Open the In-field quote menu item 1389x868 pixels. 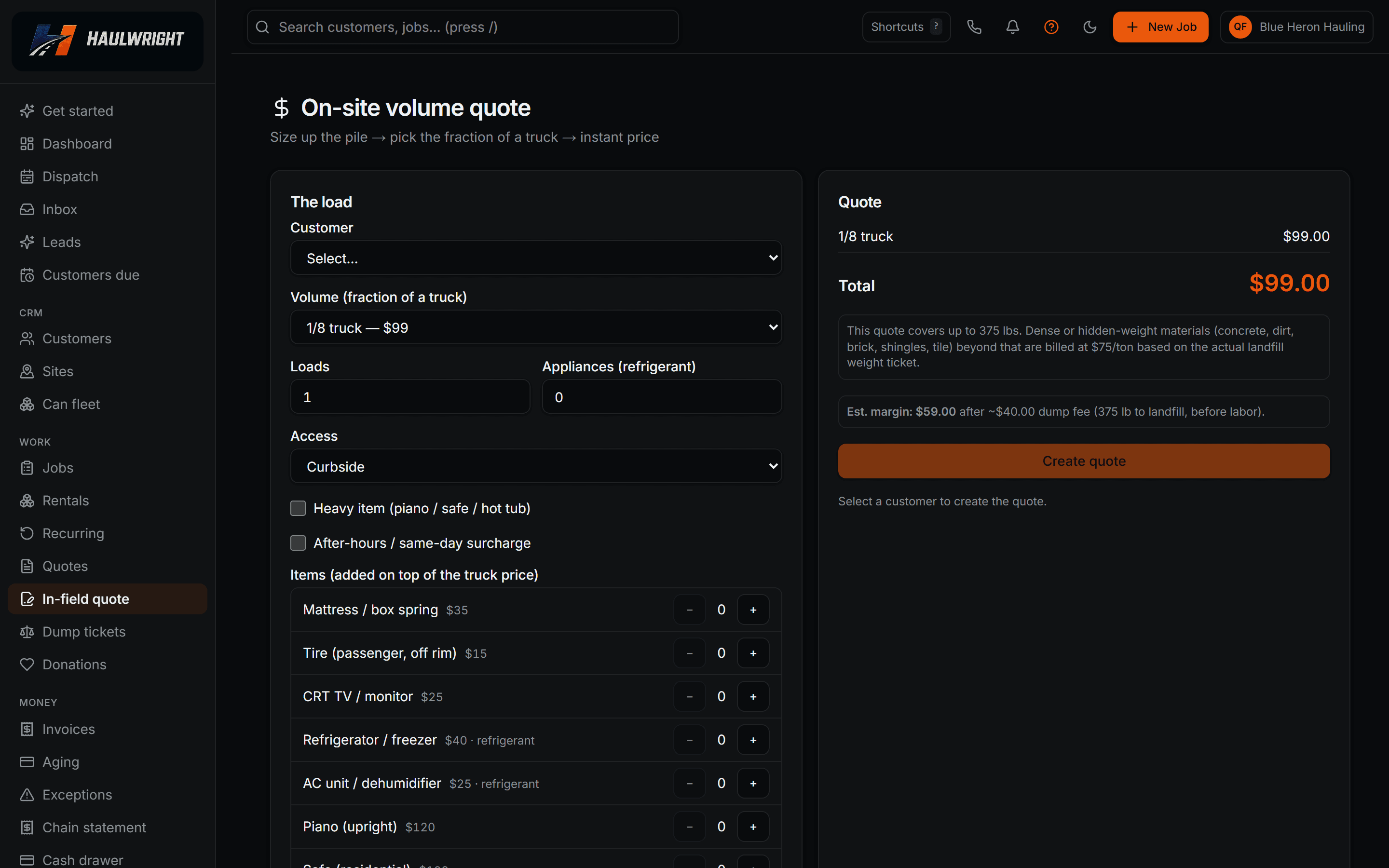(x=108, y=599)
